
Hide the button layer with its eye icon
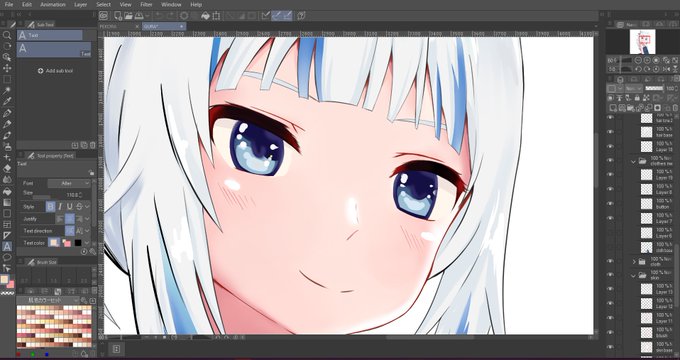(611, 204)
